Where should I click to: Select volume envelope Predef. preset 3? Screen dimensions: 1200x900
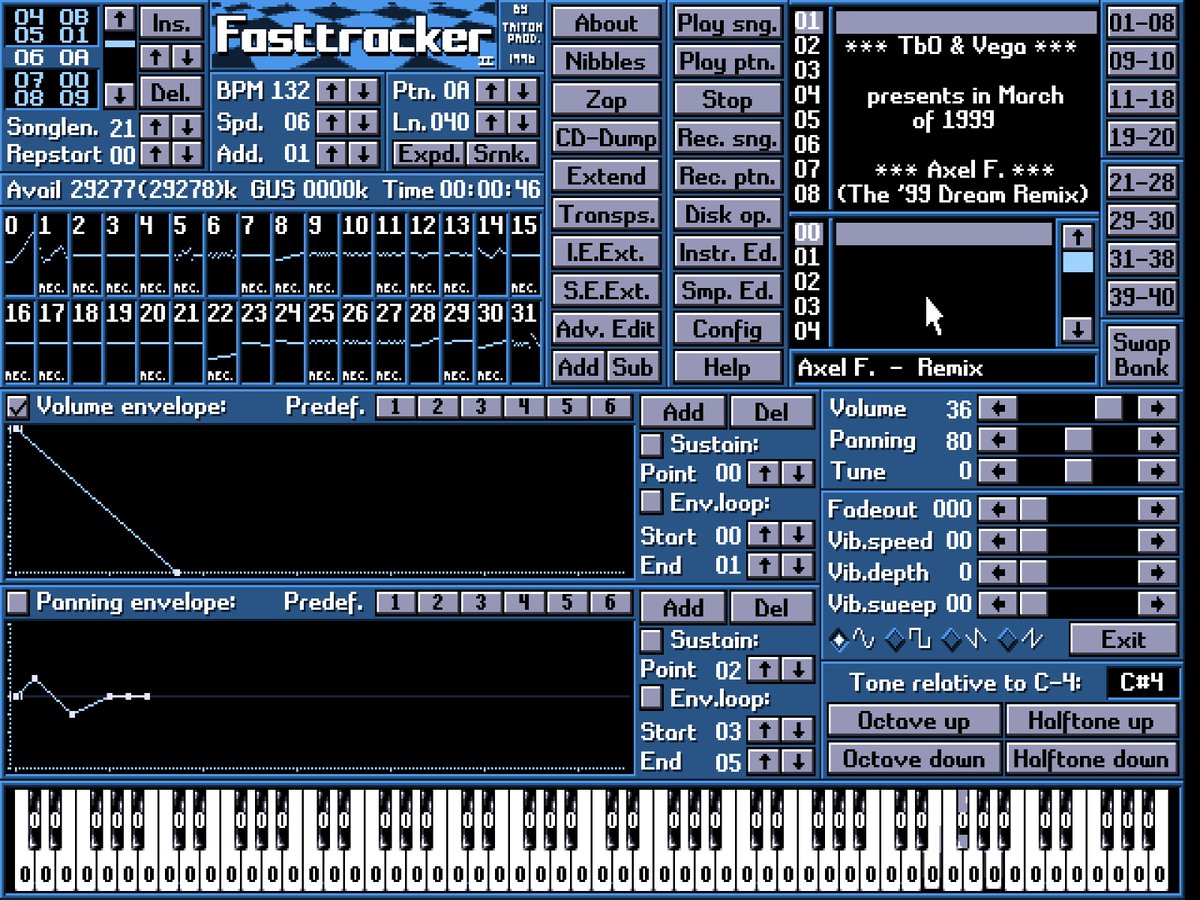[x=481, y=407]
